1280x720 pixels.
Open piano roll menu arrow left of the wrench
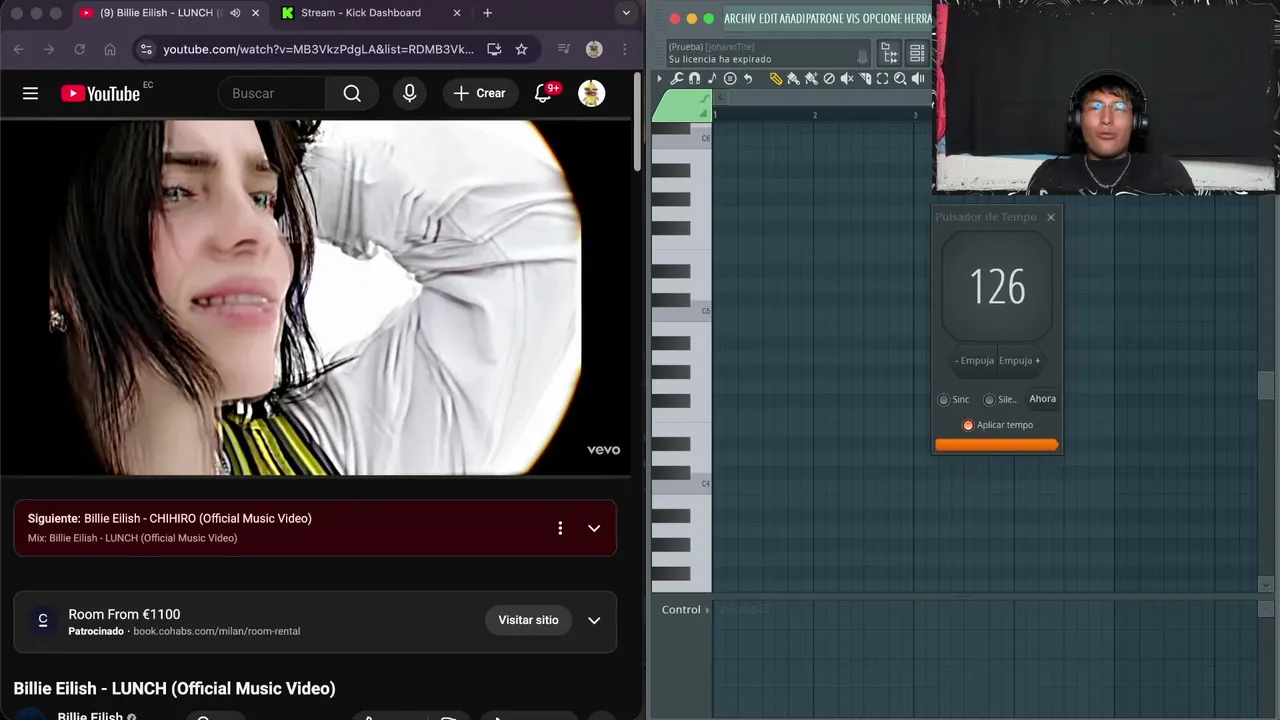click(659, 79)
